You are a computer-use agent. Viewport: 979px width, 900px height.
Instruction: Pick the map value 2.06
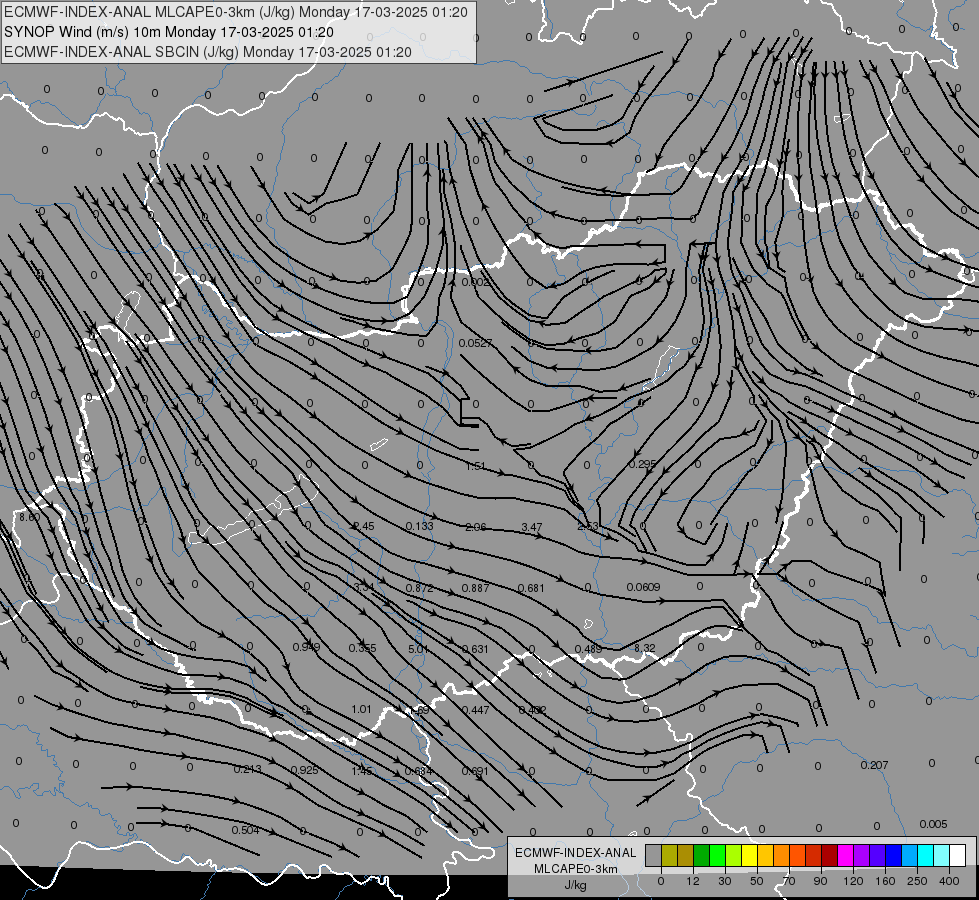click(x=476, y=527)
